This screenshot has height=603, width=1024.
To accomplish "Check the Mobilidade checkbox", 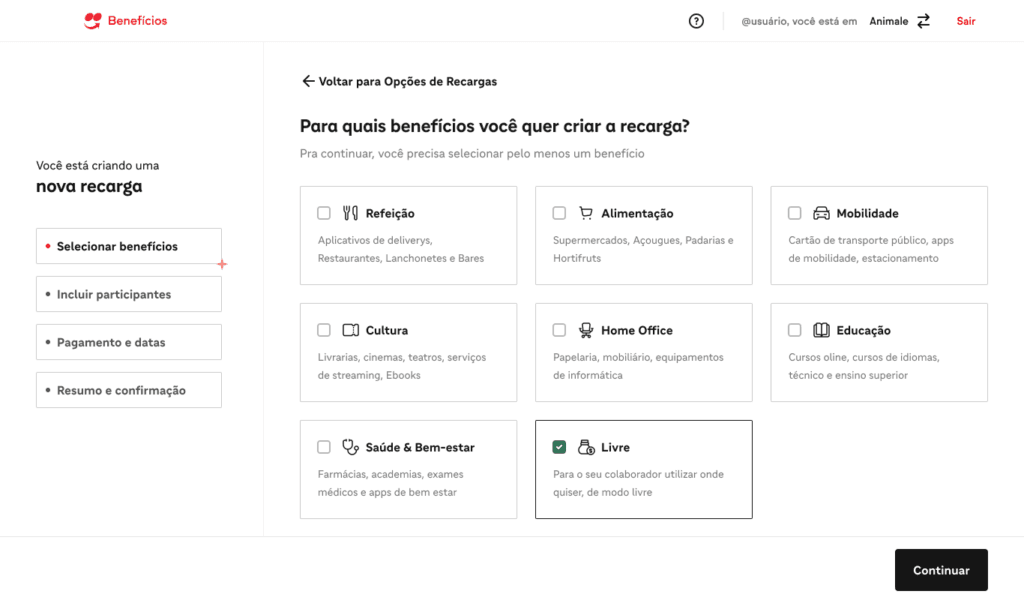I will click(794, 213).
